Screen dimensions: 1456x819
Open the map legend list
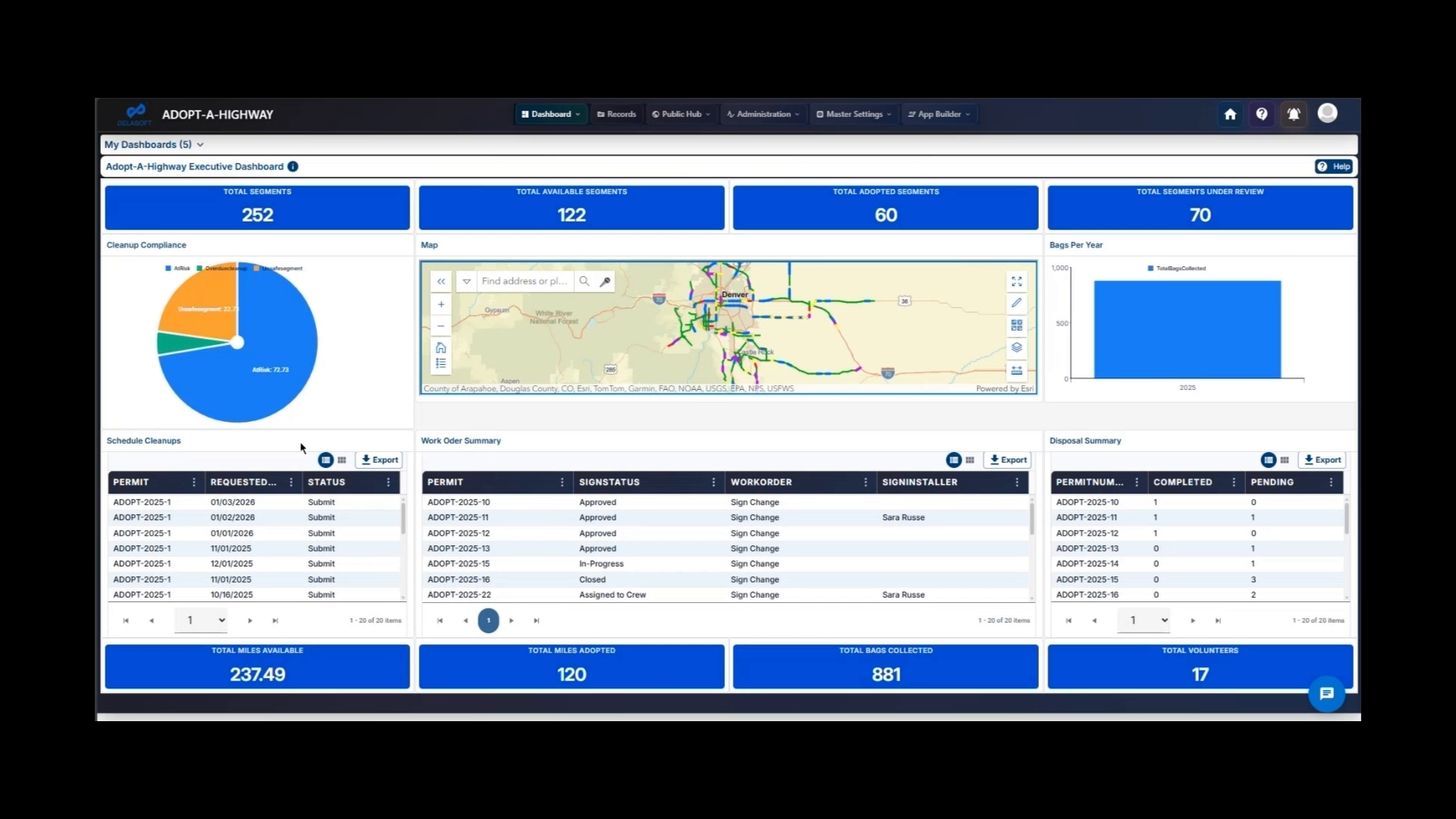pos(441,362)
